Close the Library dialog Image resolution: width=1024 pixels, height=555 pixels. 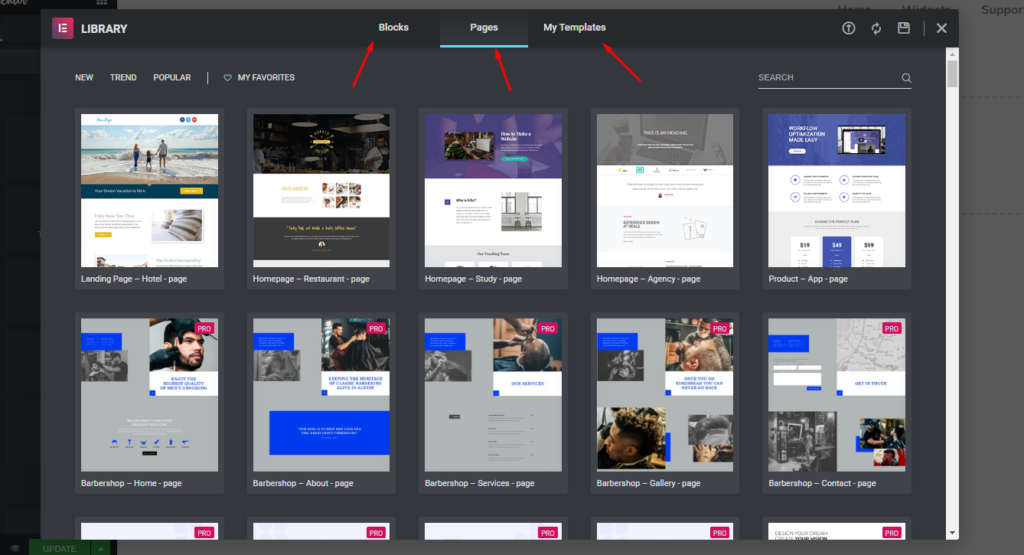pos(941,28)
